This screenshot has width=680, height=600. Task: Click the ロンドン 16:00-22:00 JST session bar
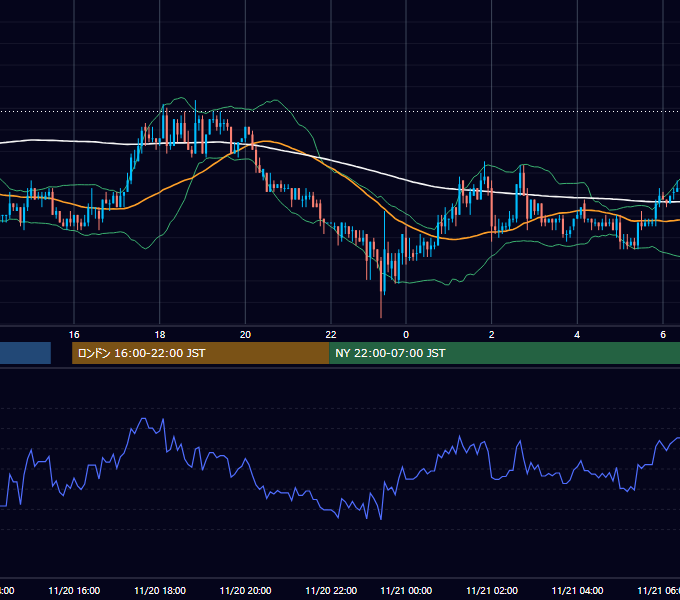click(x=200, y=353)
